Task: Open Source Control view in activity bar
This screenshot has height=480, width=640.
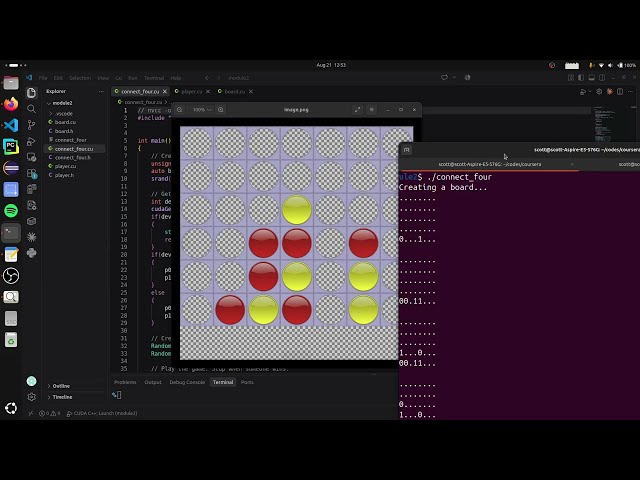Action: point(31,124)
